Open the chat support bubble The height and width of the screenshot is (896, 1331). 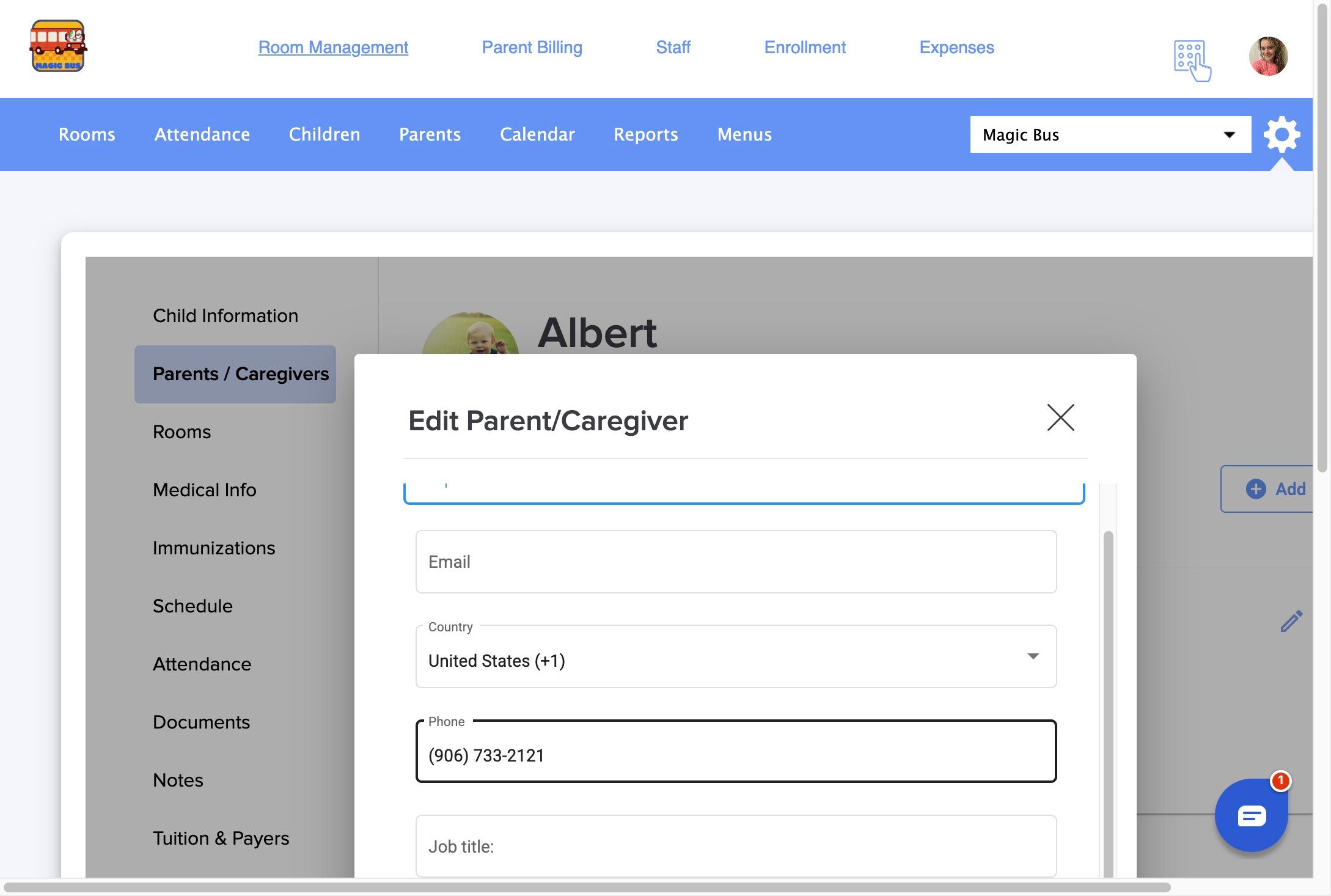pos(1251,815)
